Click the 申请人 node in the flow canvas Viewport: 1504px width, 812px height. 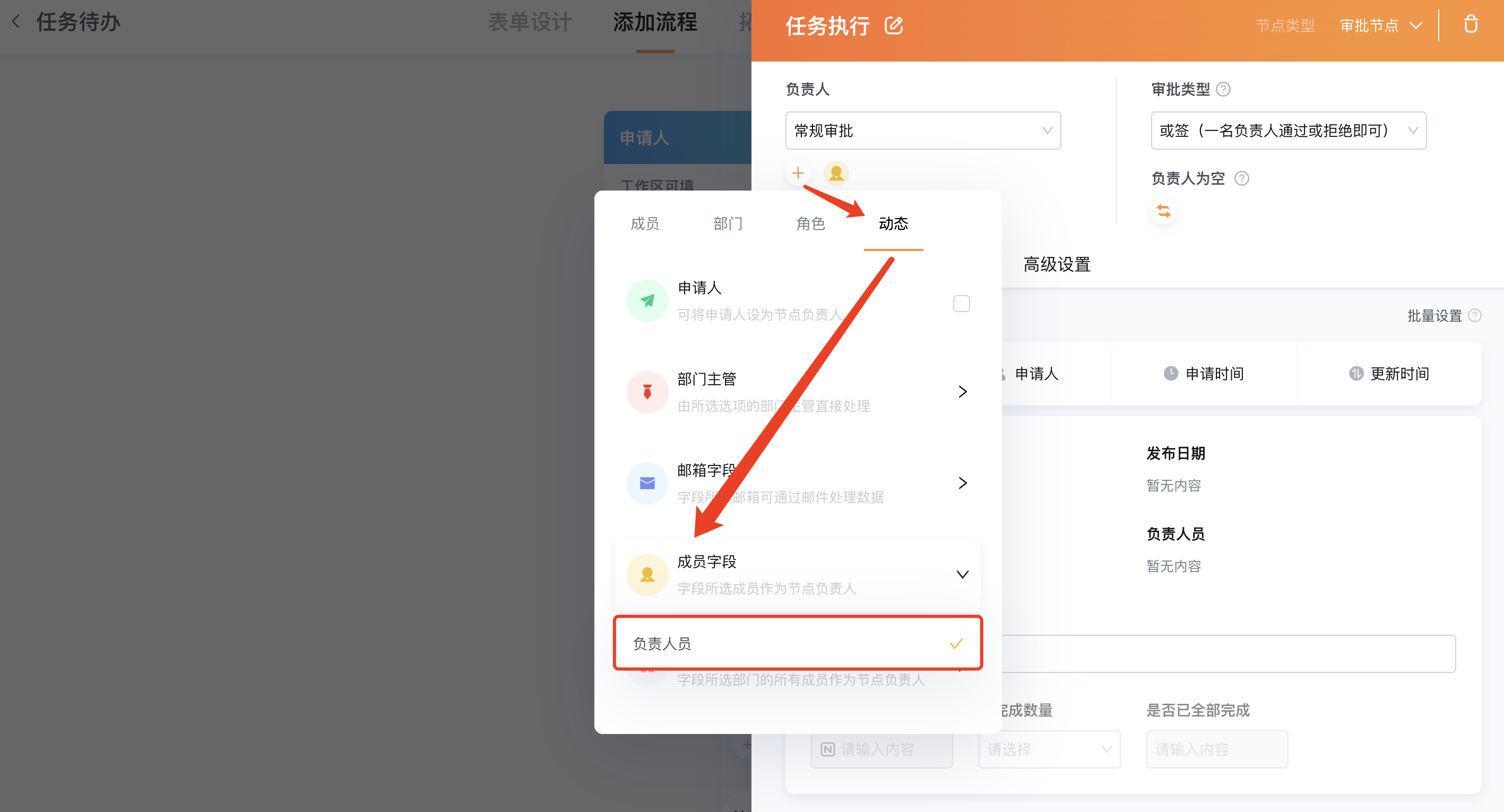[677, 138]
